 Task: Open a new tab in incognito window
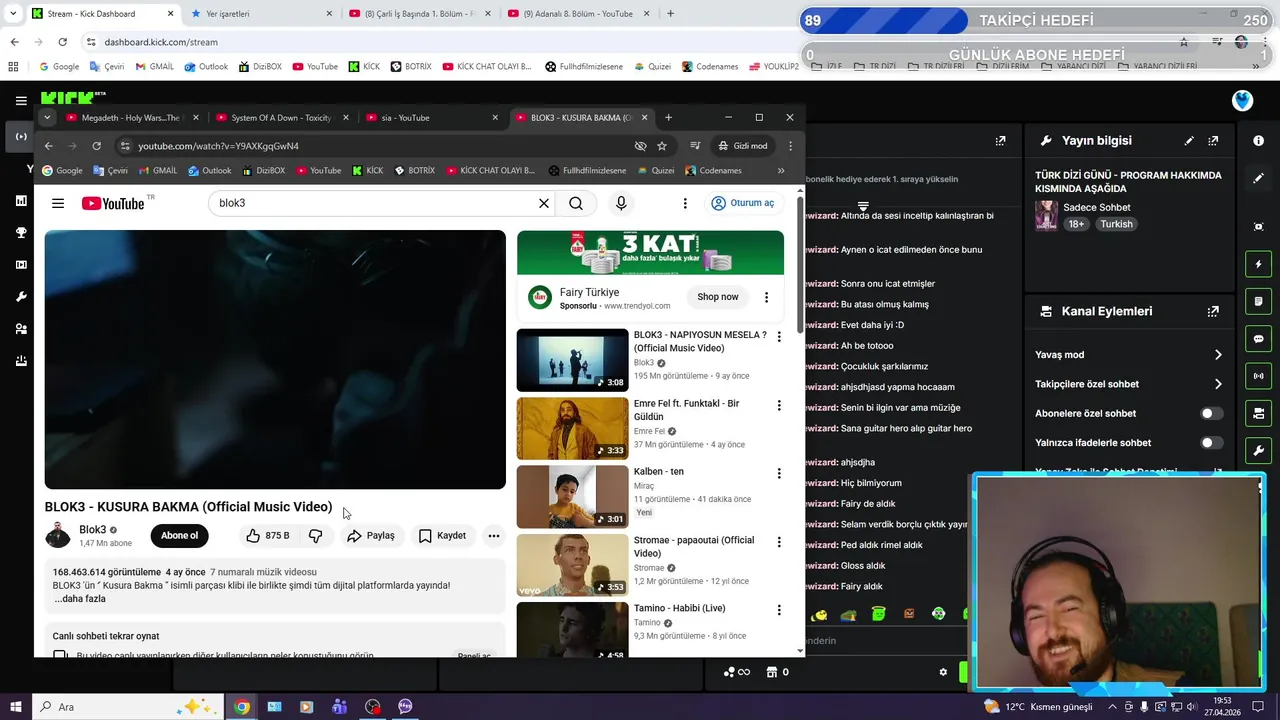668,117
